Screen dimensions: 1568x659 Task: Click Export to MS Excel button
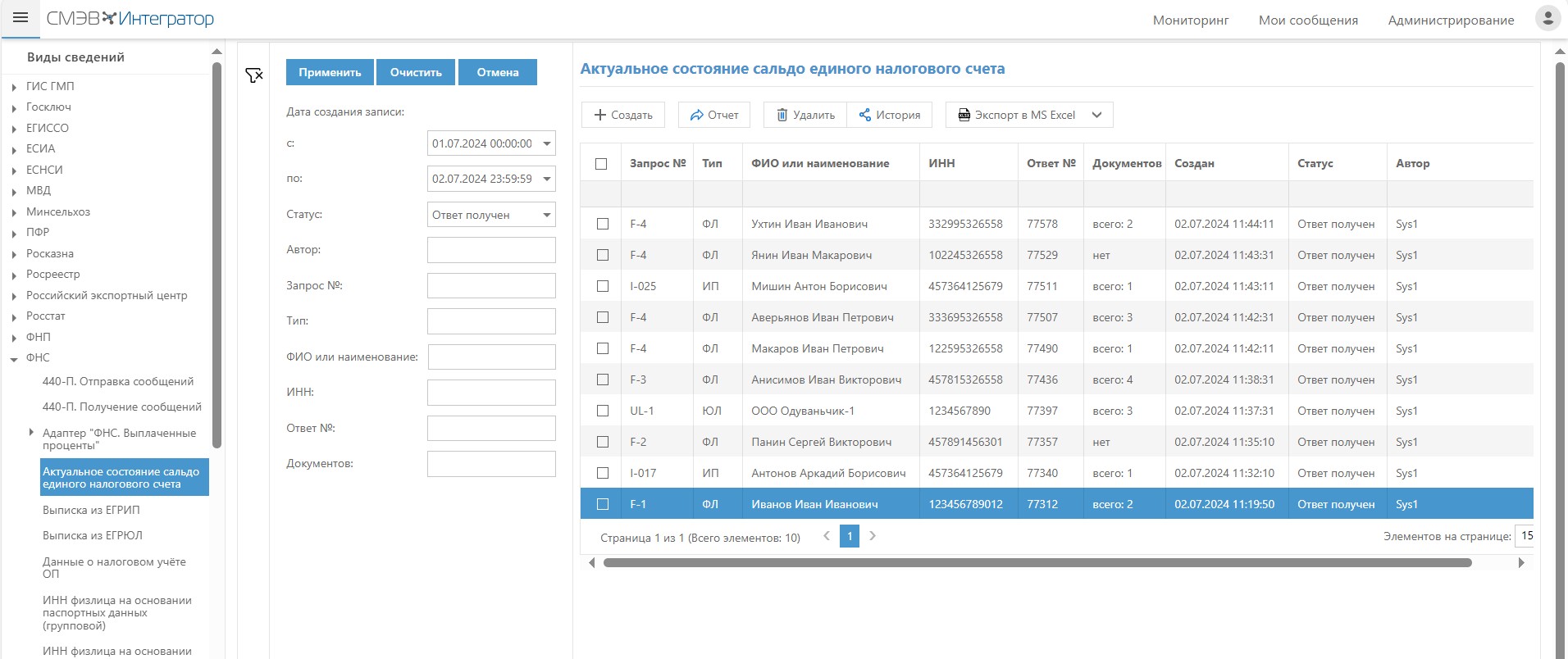[x=1017, y=115]
